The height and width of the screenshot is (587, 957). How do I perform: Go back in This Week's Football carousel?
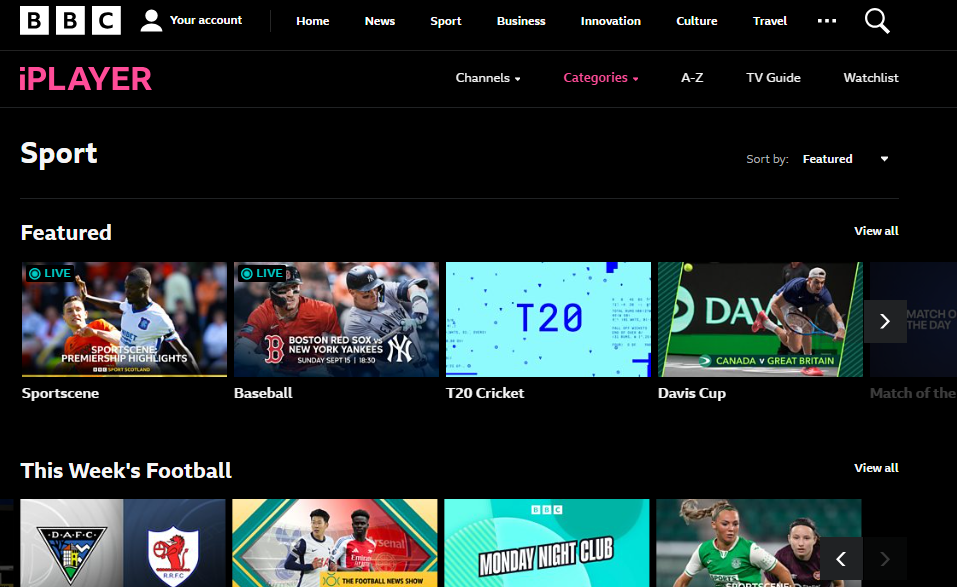(x=840, y=558)
